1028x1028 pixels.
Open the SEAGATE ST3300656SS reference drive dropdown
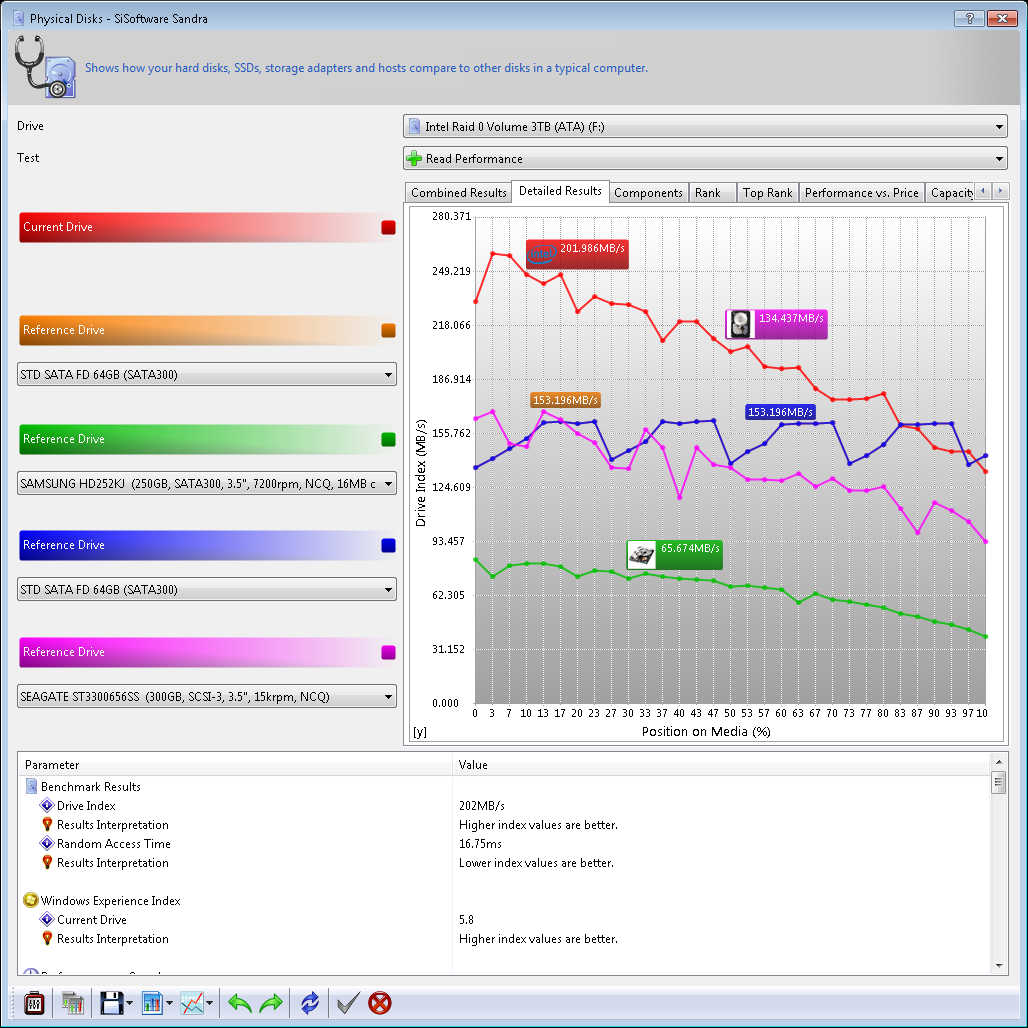tap(207, 696)
